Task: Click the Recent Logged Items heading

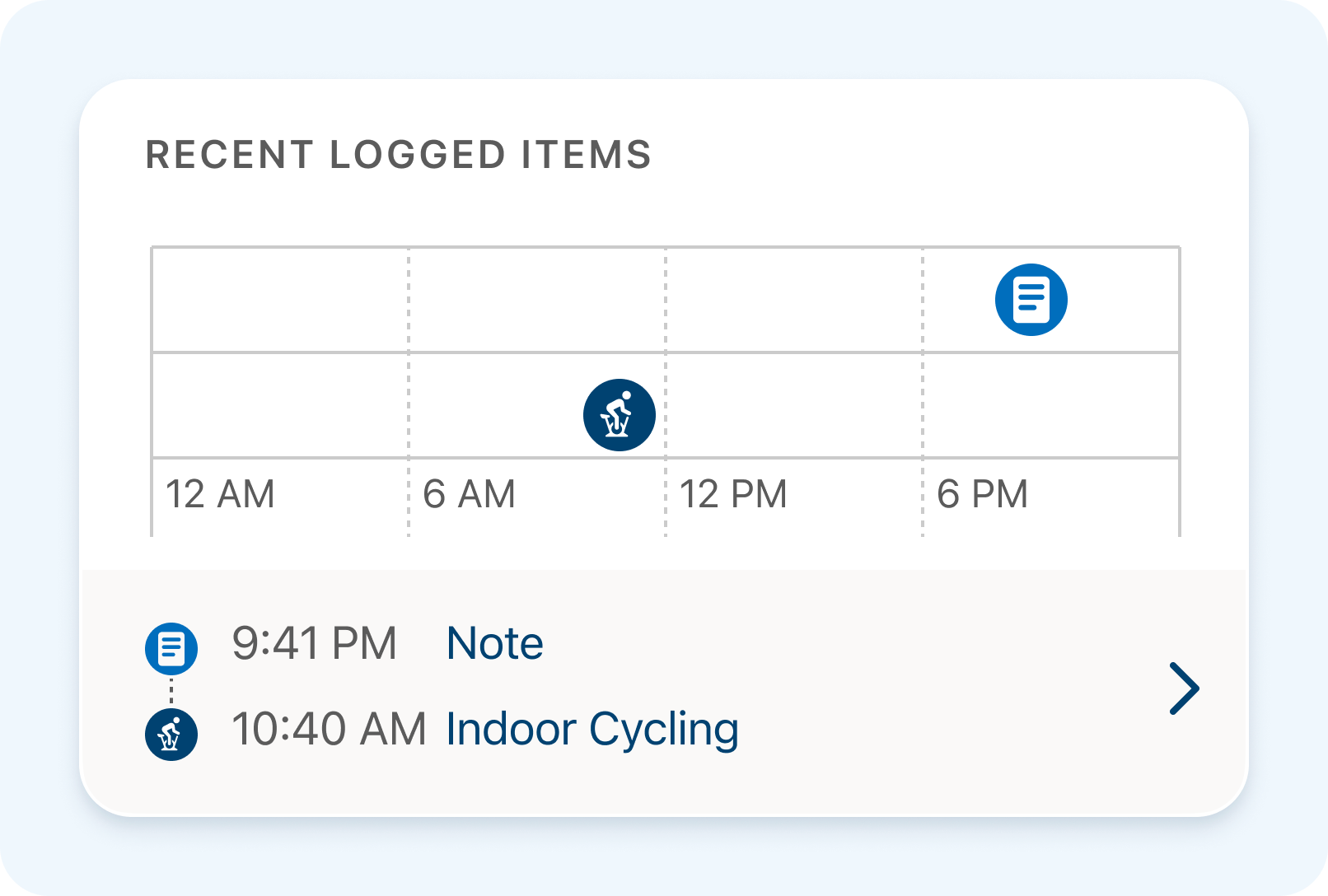Action: [399, 155]
